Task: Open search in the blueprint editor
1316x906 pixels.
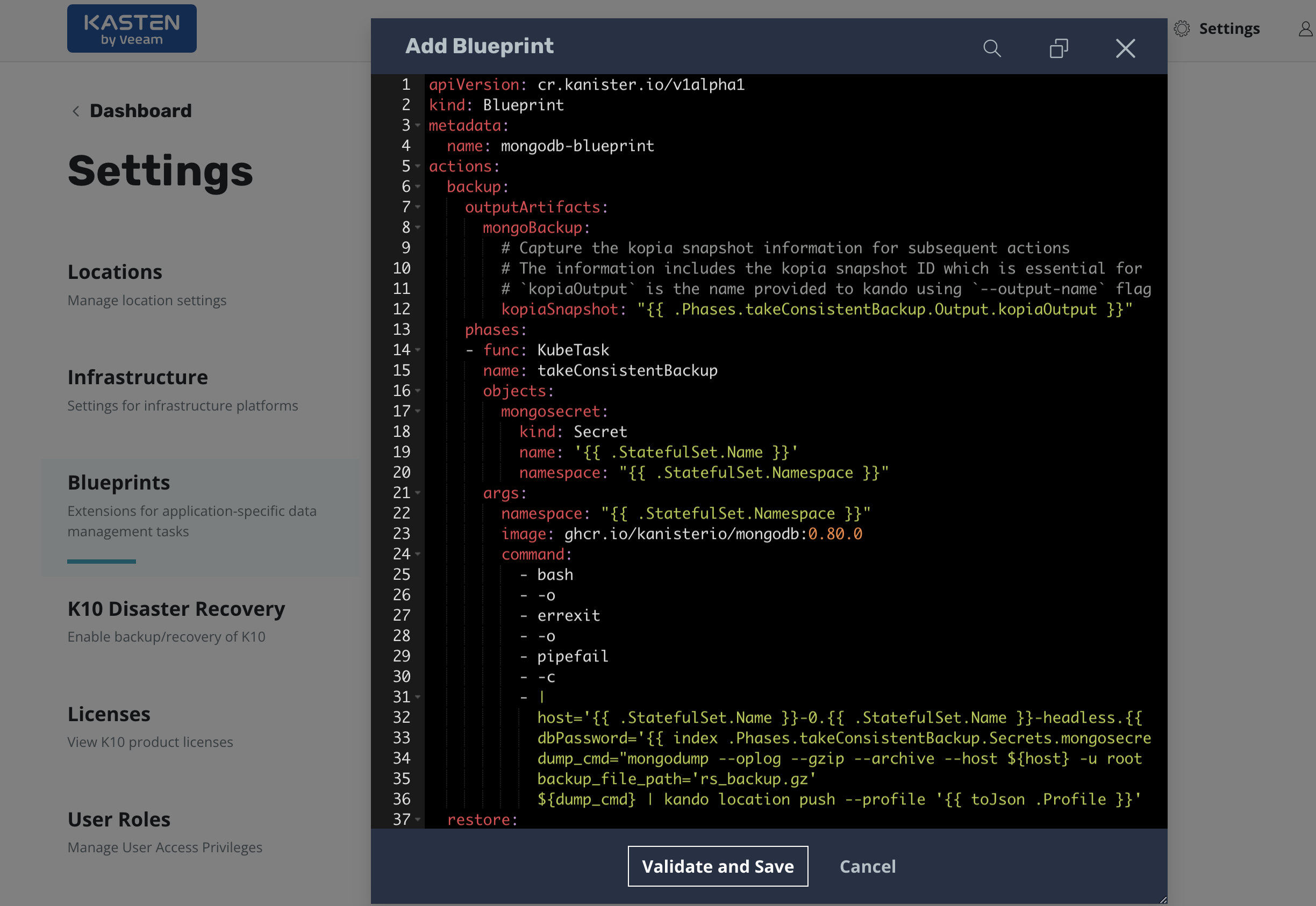Action: pyautogui.click(x=991, y=48)
